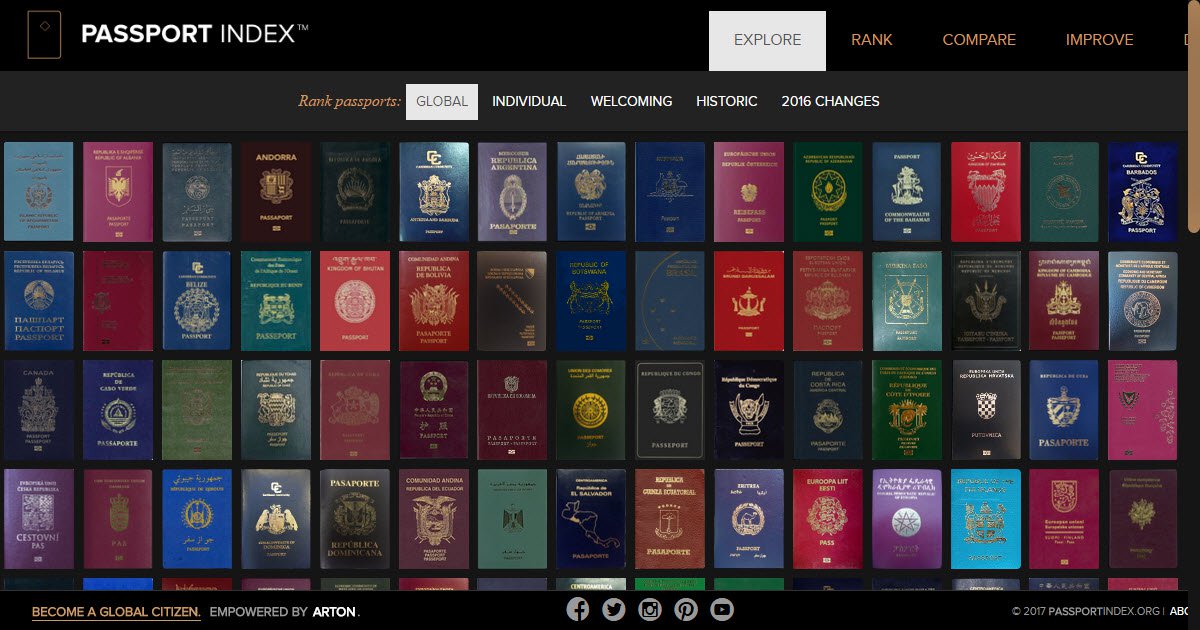
Task: Open the Instagram social icon
Action: (650, 609)
